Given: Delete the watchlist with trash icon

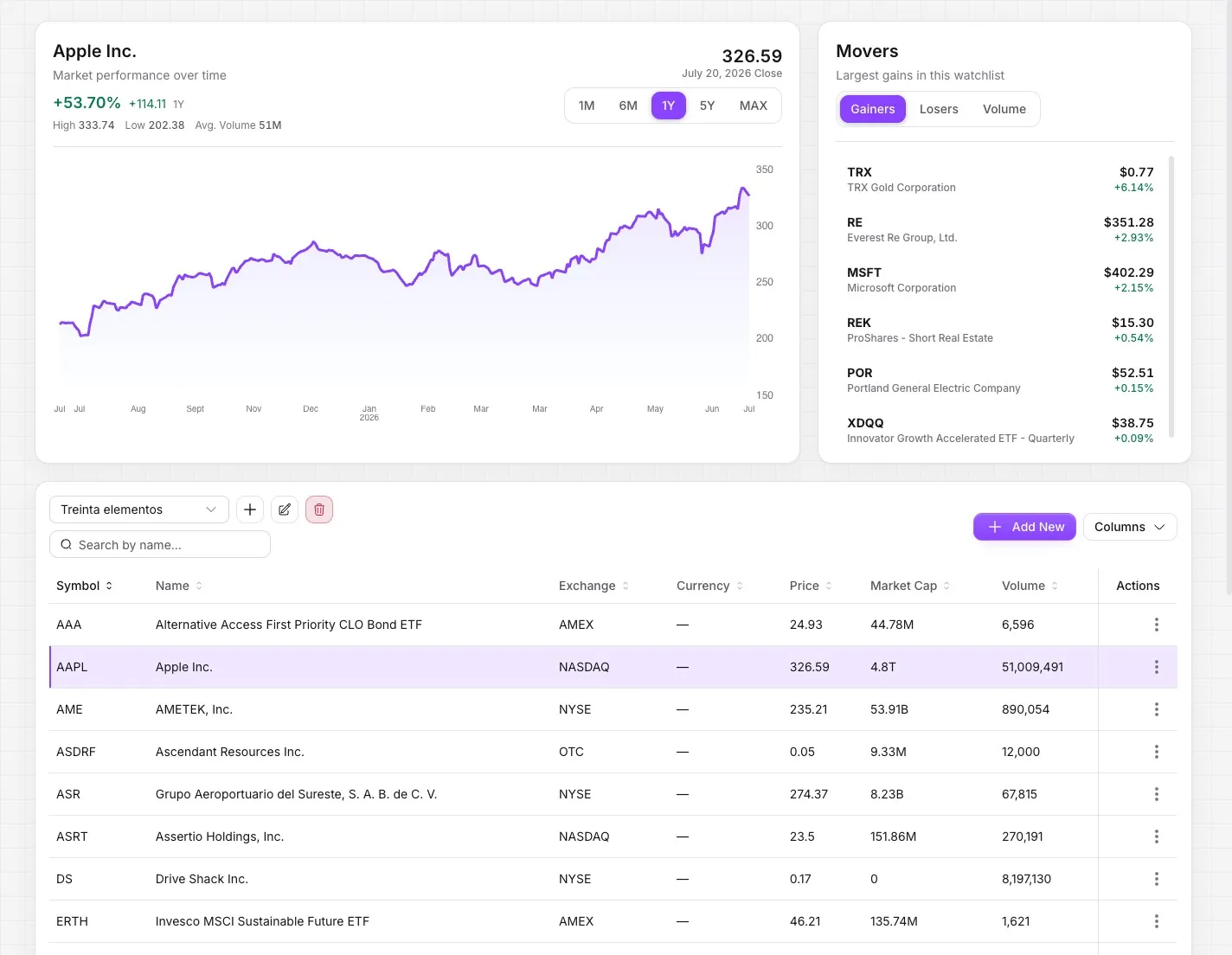Looking at the screenshot, I should pyautogui.click(x=319, y=510).
